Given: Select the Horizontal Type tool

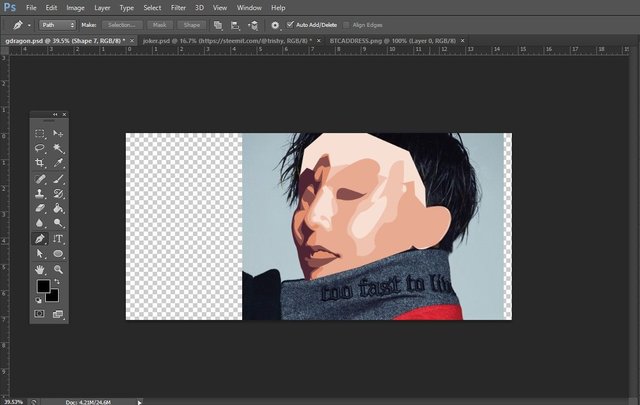Looking at the screenshot, I should tap(58, 239).
